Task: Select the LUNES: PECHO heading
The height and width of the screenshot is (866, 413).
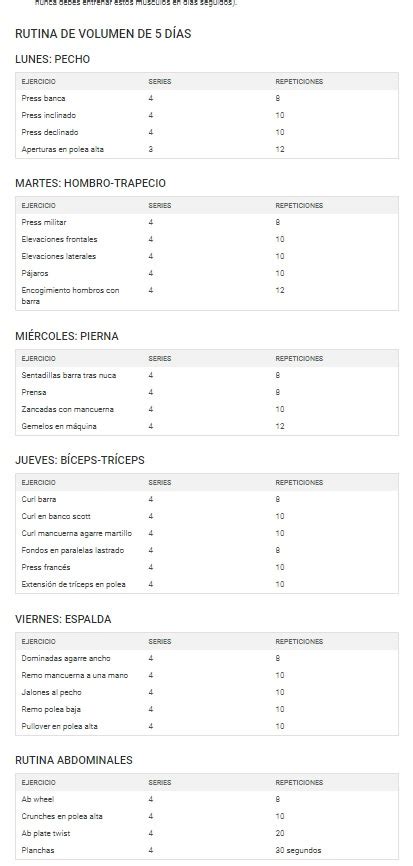Action: point(52,59)
